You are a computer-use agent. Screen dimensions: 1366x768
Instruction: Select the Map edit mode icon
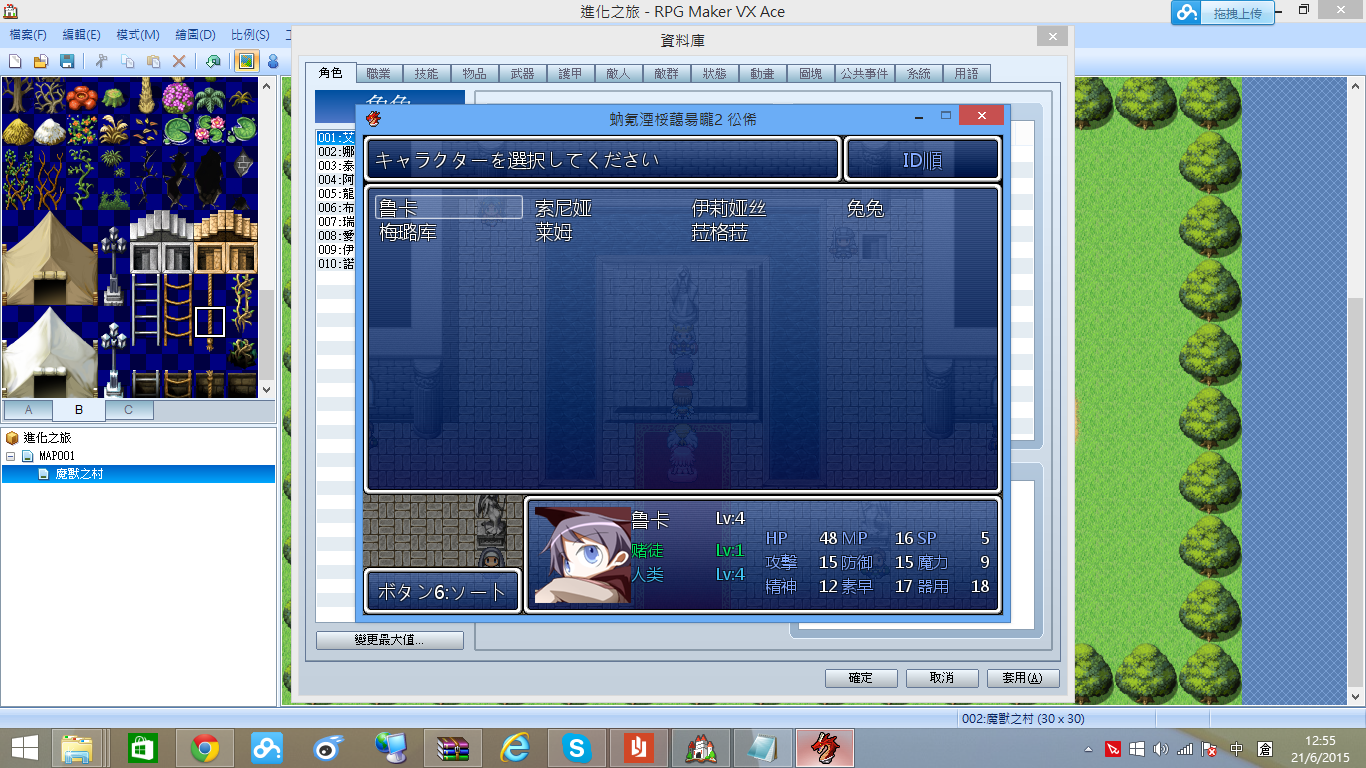[x=246, y=61]
